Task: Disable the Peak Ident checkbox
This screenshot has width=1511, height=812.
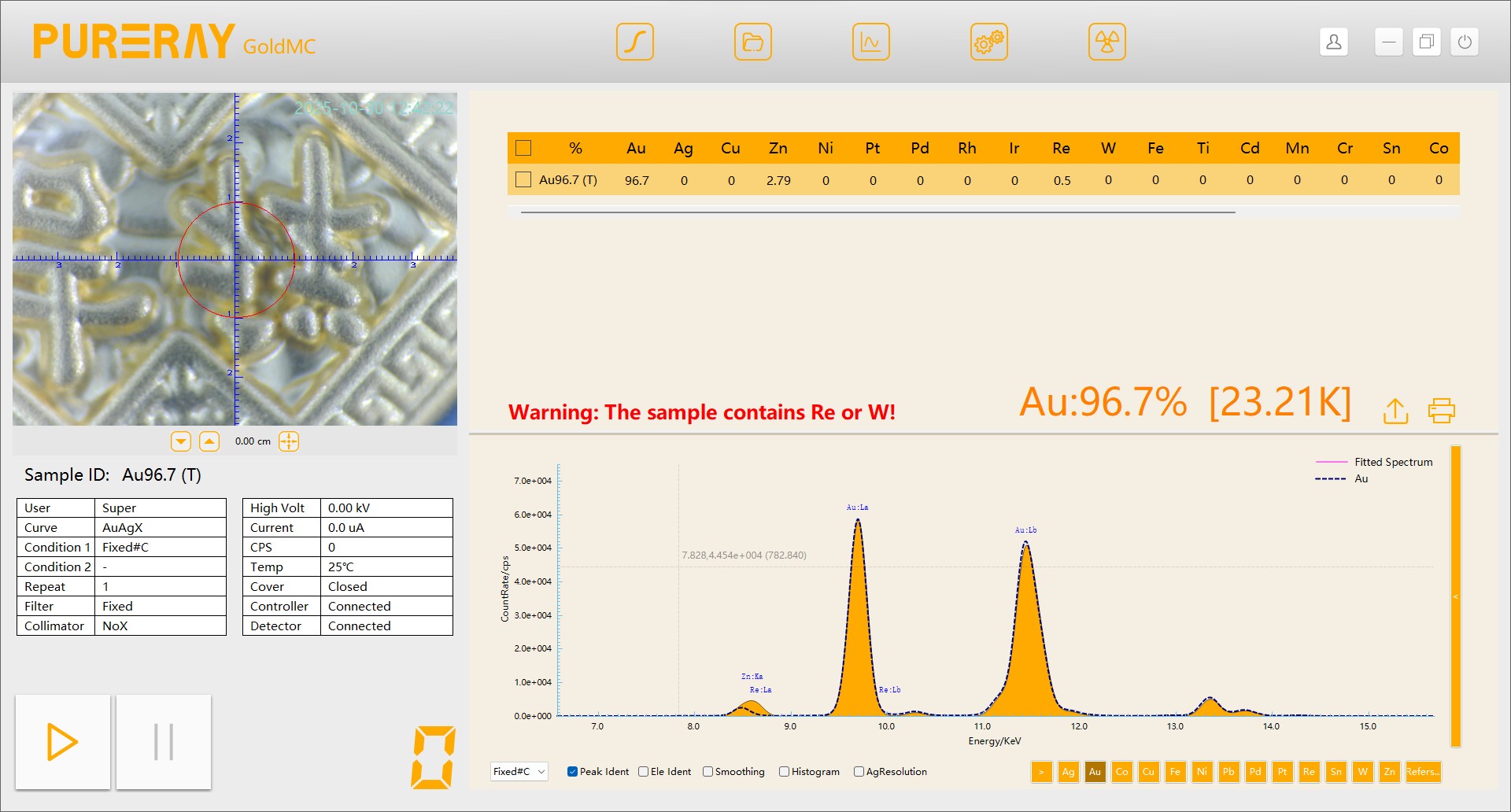Action: 572,772
